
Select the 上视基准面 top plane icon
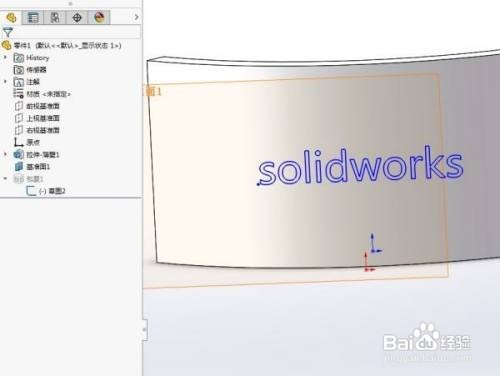pyautogui.click(x=19, y=118)
